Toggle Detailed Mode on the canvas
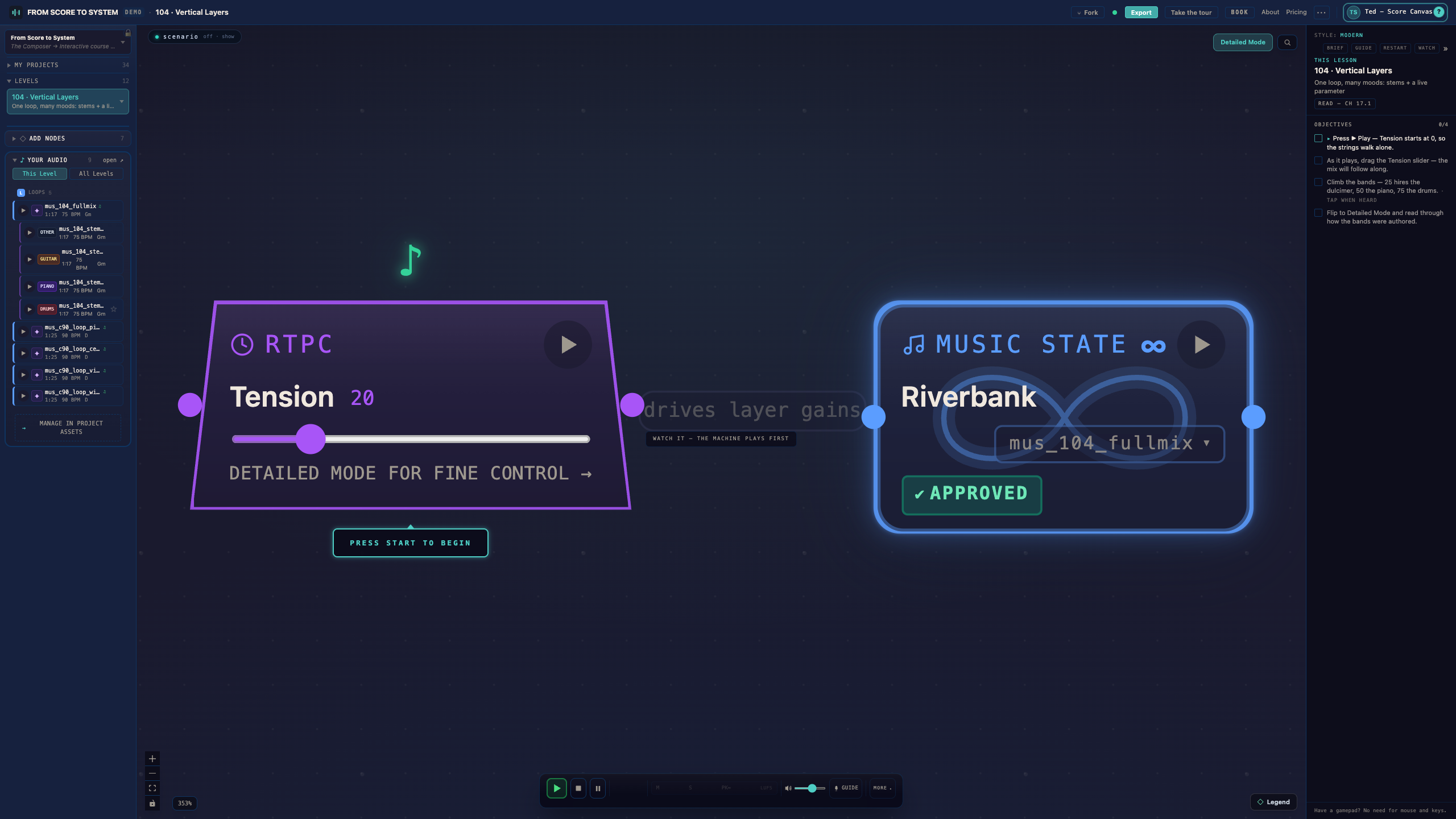The width and height of the screenshot is (1456, 819). pyautogui.click(x=1243, y=43)
